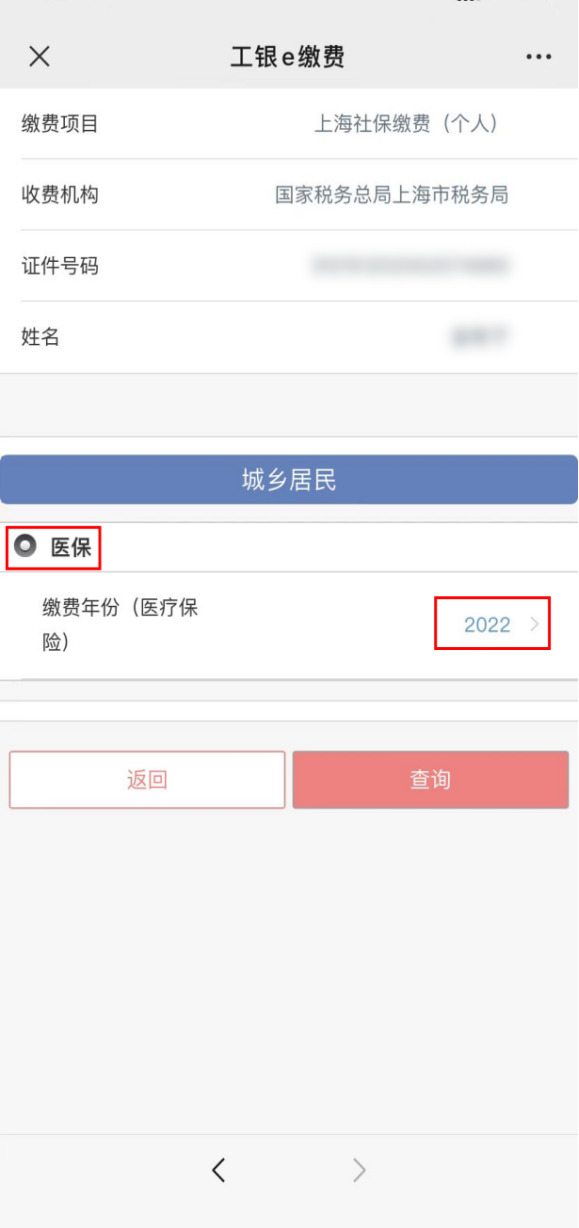Viewport: 579px width, 1228px height.
Task: Close the 工银e缴费 page with the X icon
Action: click(39, 56)
